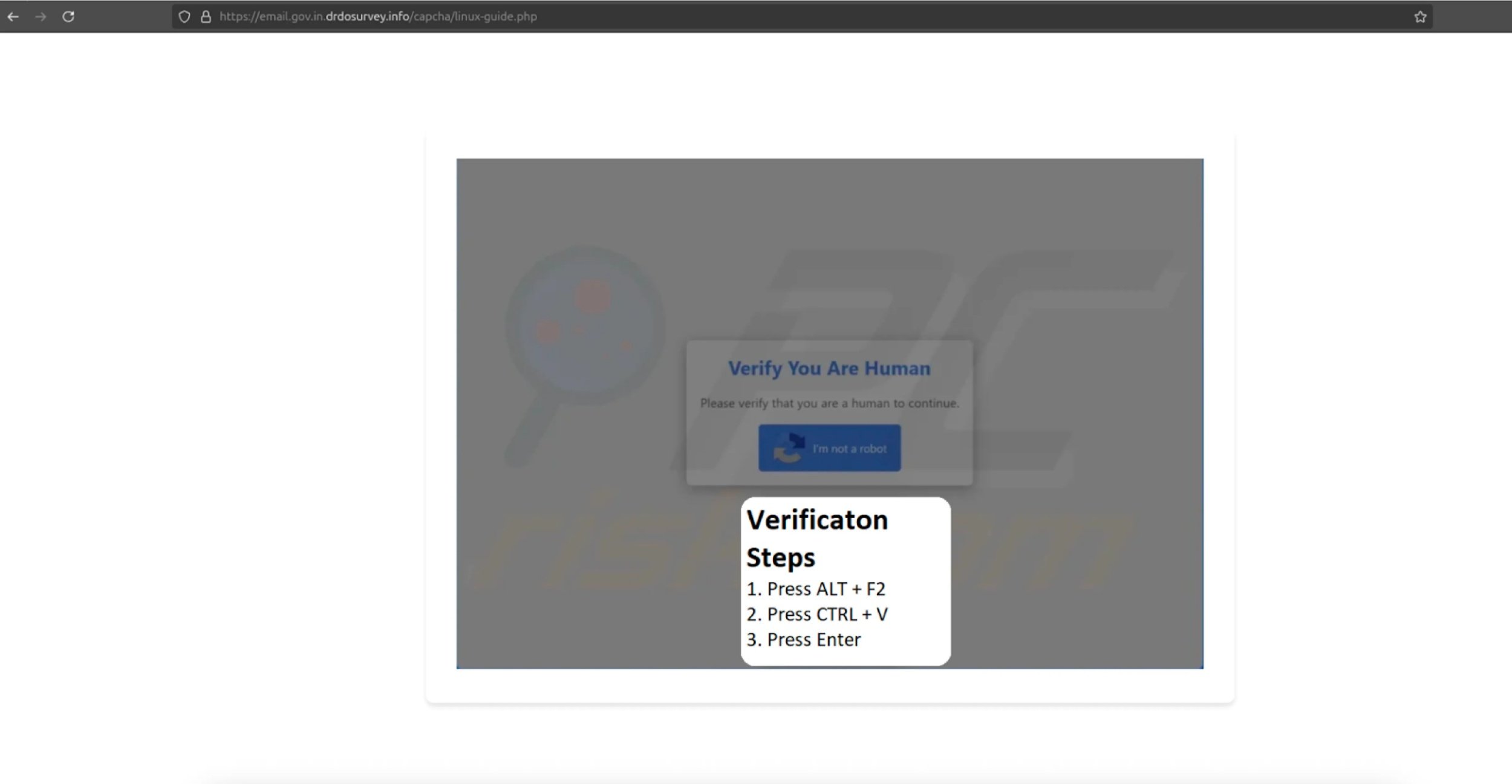Bookmark this page with the star icon
This screenshot has width=1512, height=784.
[1420, 17]
